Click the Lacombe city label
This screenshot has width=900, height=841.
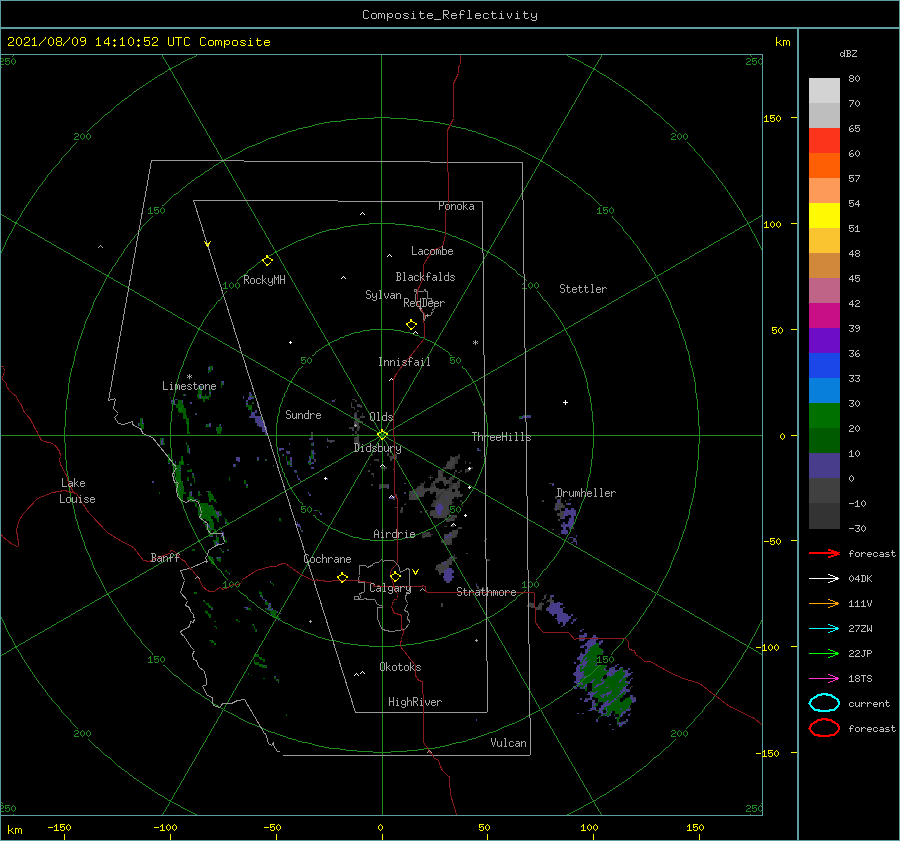coord(432,251)
